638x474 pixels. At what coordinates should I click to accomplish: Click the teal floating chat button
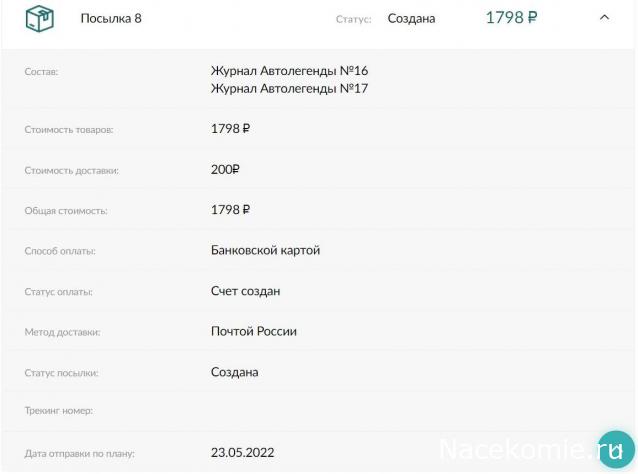615,450
